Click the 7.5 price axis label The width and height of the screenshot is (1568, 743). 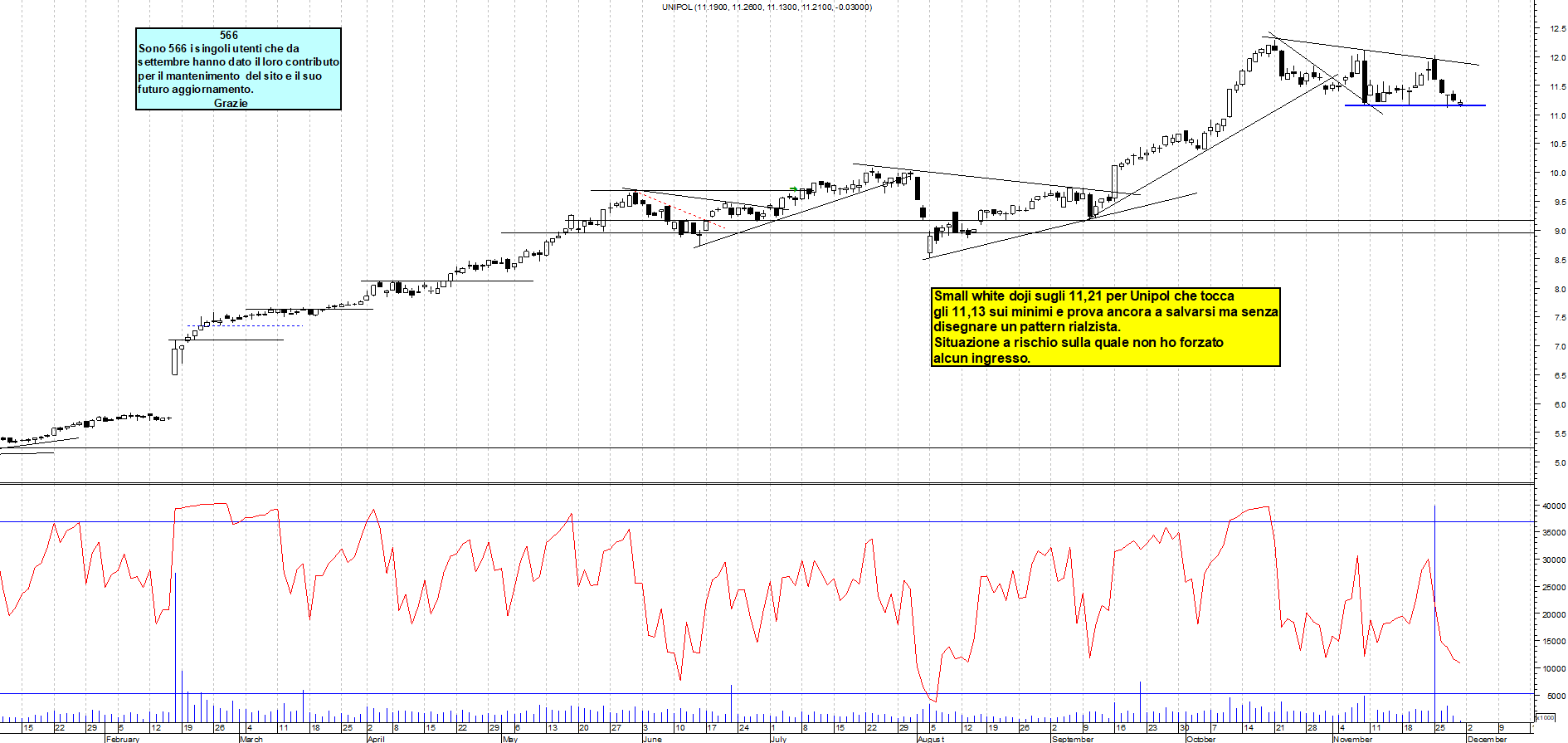coord(1560,318)
